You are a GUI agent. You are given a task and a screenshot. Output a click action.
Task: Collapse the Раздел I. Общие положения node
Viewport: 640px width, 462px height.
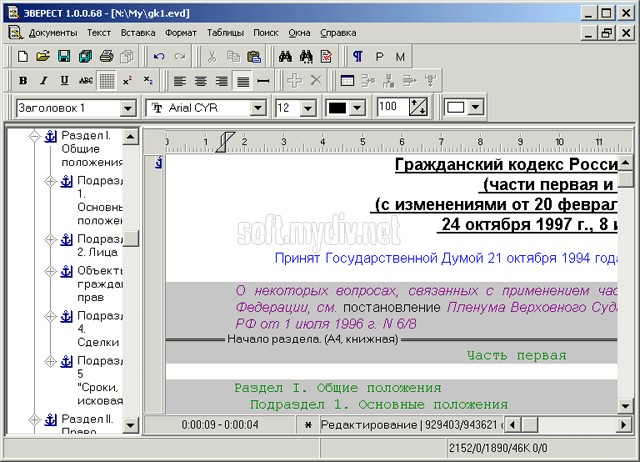[35, 136]
